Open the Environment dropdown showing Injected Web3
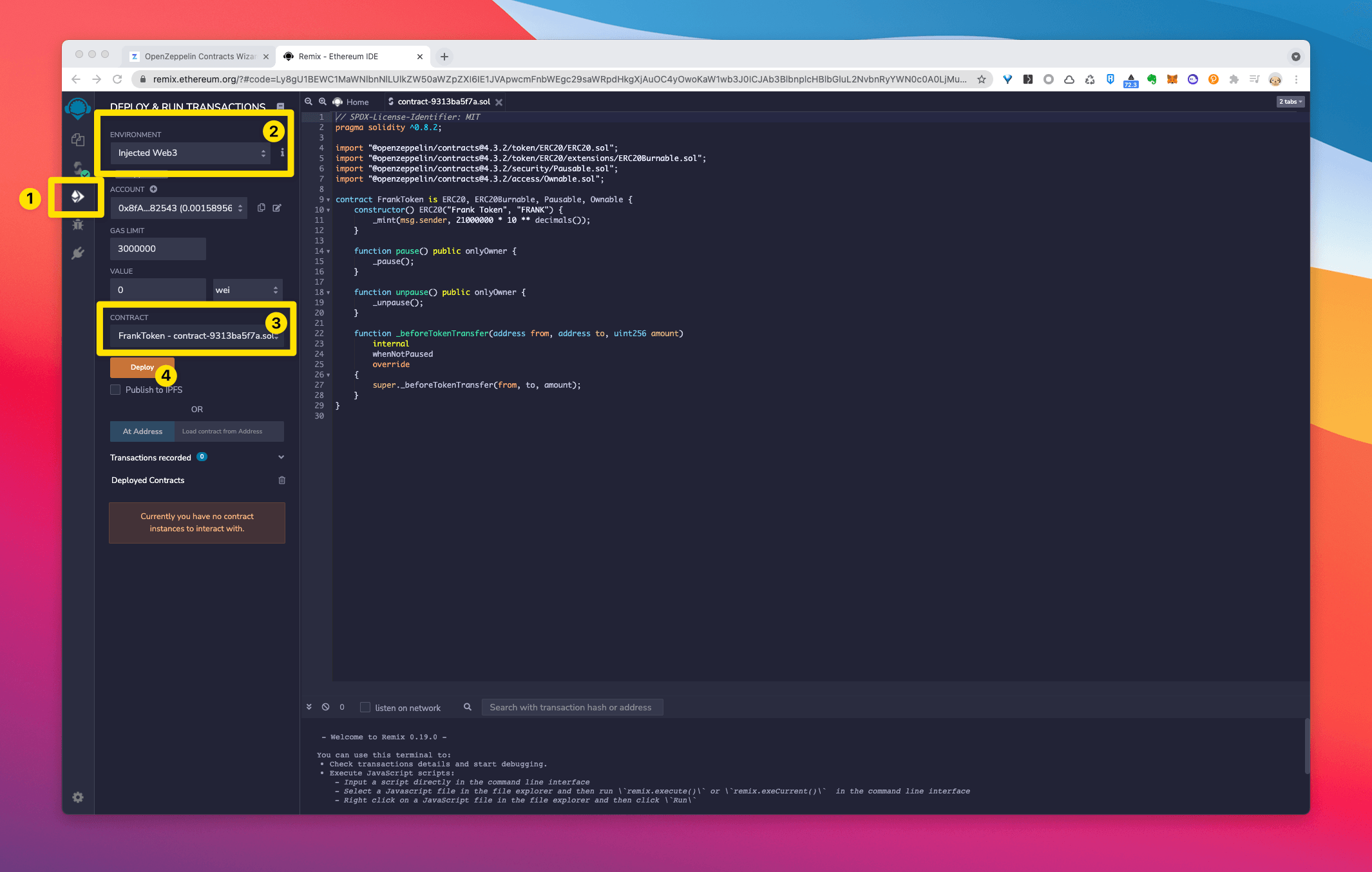The image size is (1372, 872). (191, 153)
